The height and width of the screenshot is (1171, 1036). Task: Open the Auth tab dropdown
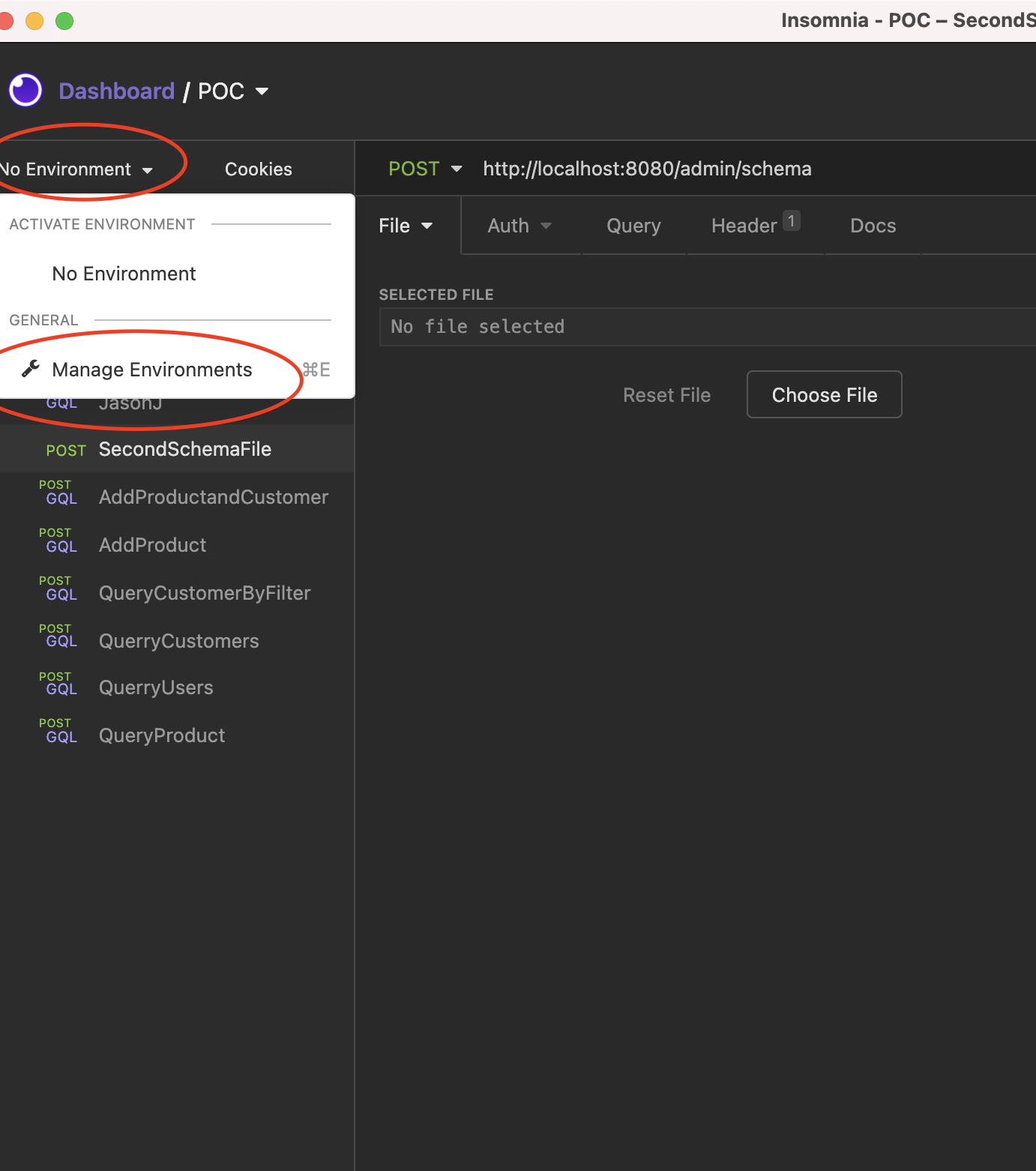(x=519, y=225)
